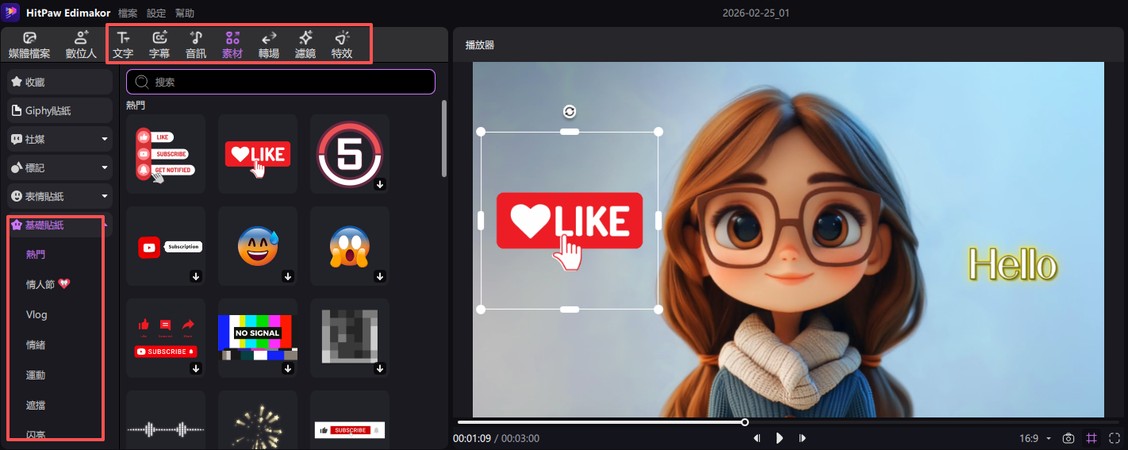Viewport: 1128px width, 450px height.
Task: Open the Giphy貼紙 section
Action: tap(59, 110)
